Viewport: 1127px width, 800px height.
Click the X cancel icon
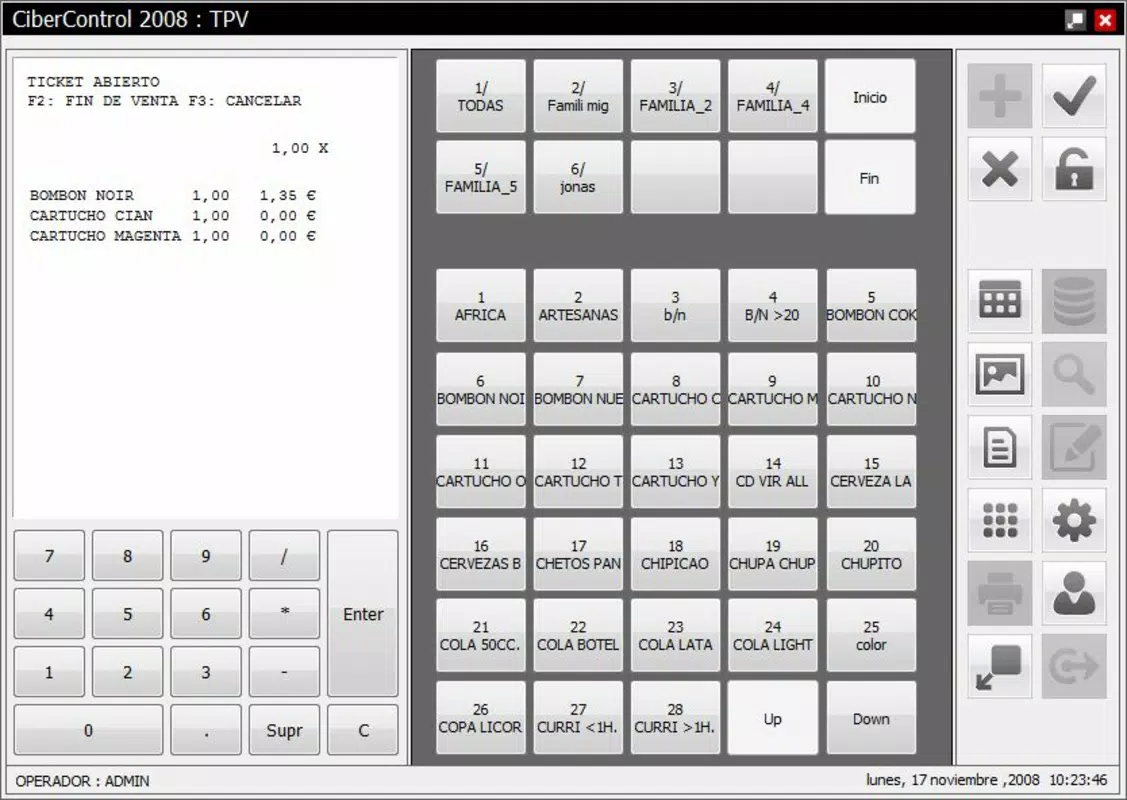point(999,170)
